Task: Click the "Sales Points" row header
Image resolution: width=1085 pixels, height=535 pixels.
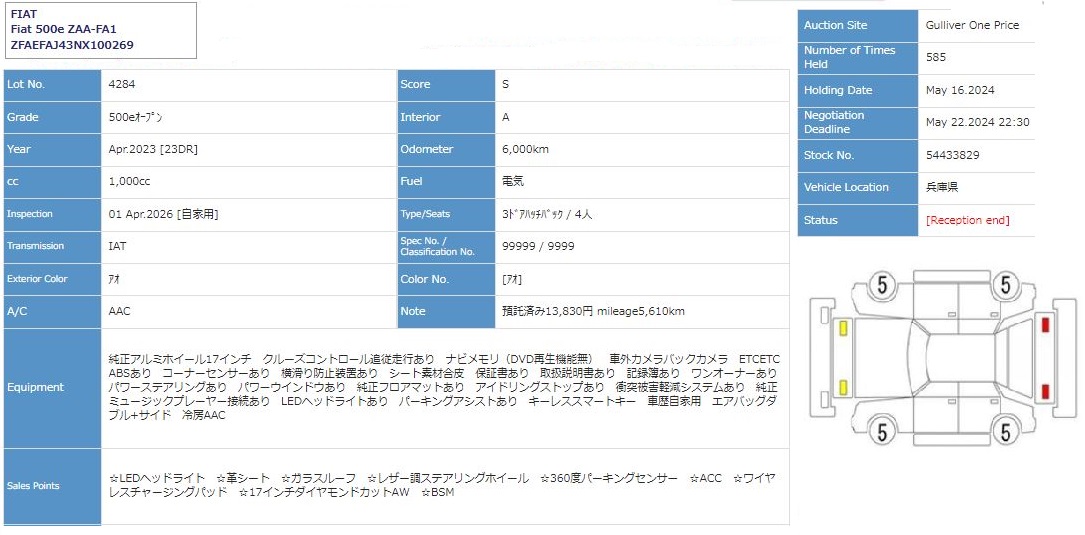Action: [x=35, y=486]
